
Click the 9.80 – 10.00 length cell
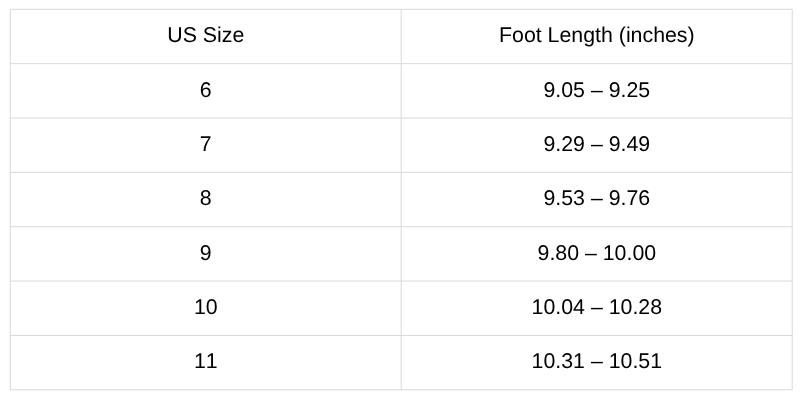596,254
